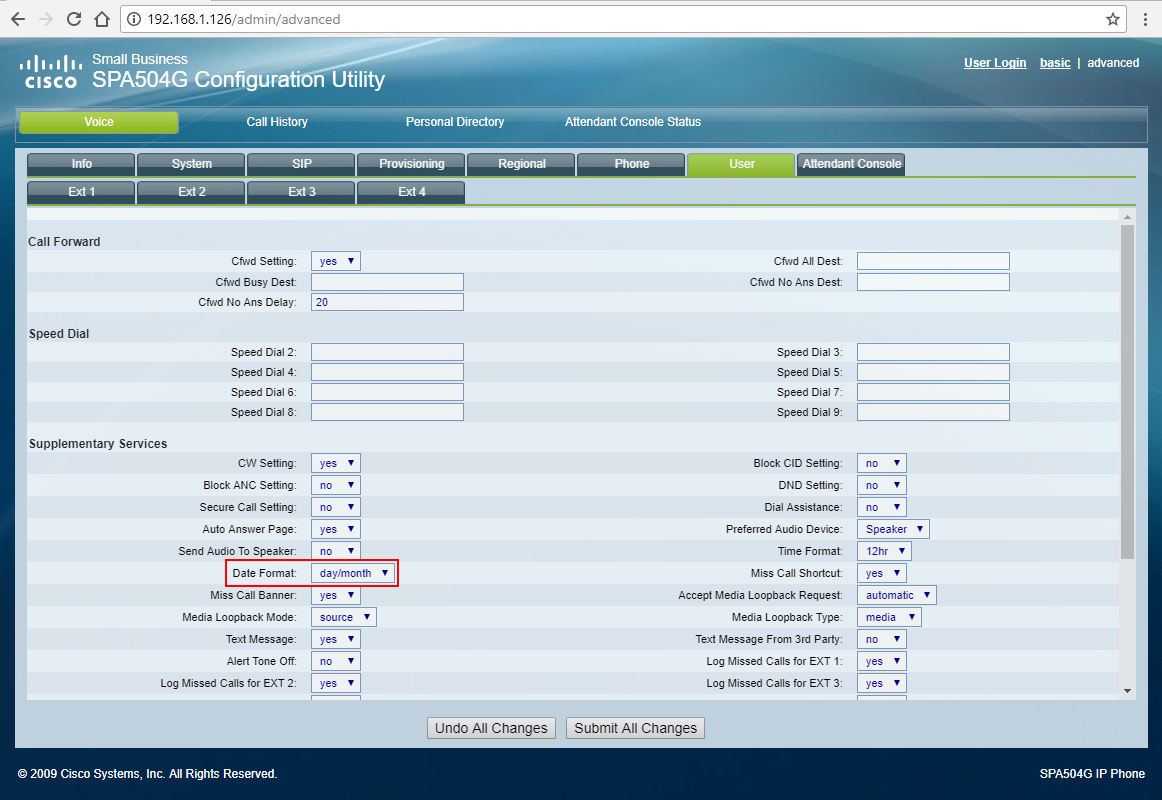Screen dimensions: 1162x800
Task: Open the Date Format dropdown
Action: [353, 573]
